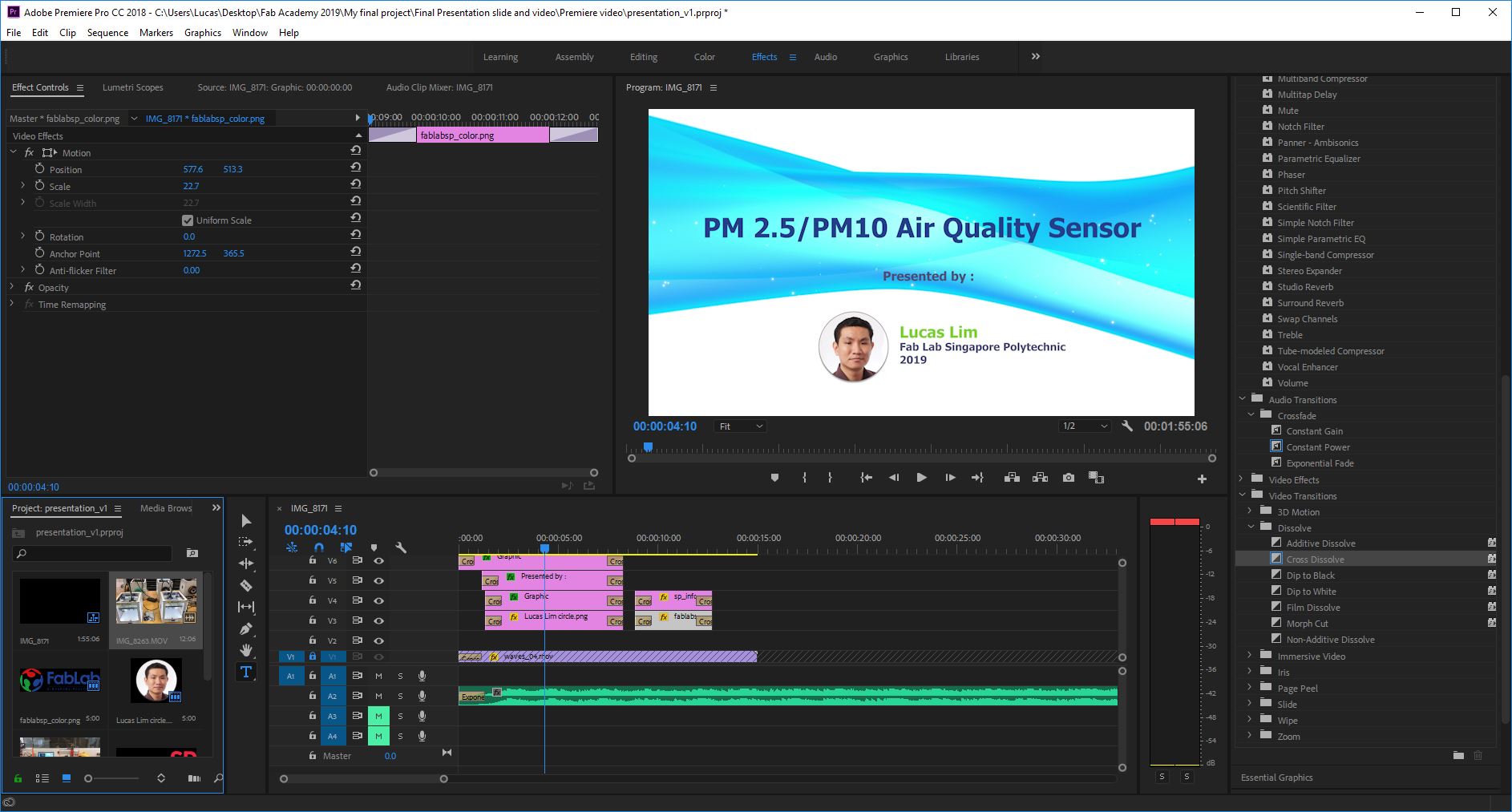Unmute audio track A3

coord(378,716)
